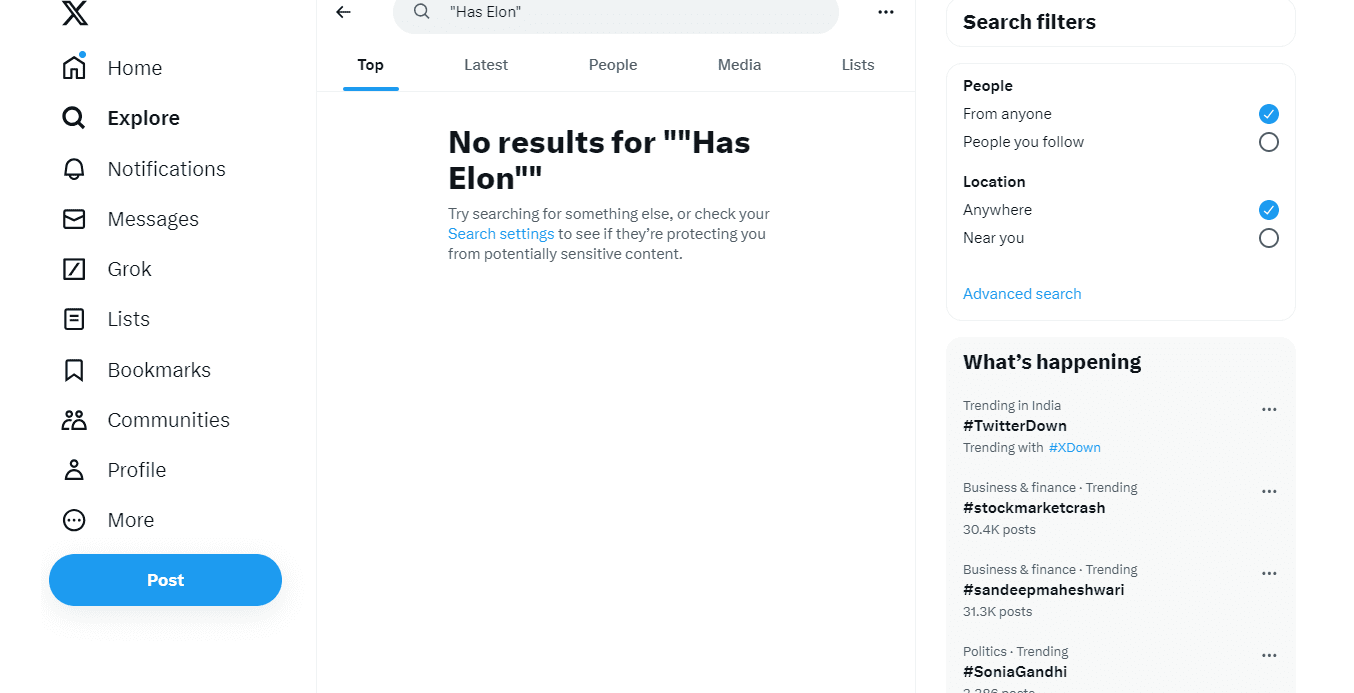1354x693 pixels.
Task: Switch to the Latest tab
Action: coord(486,65)
